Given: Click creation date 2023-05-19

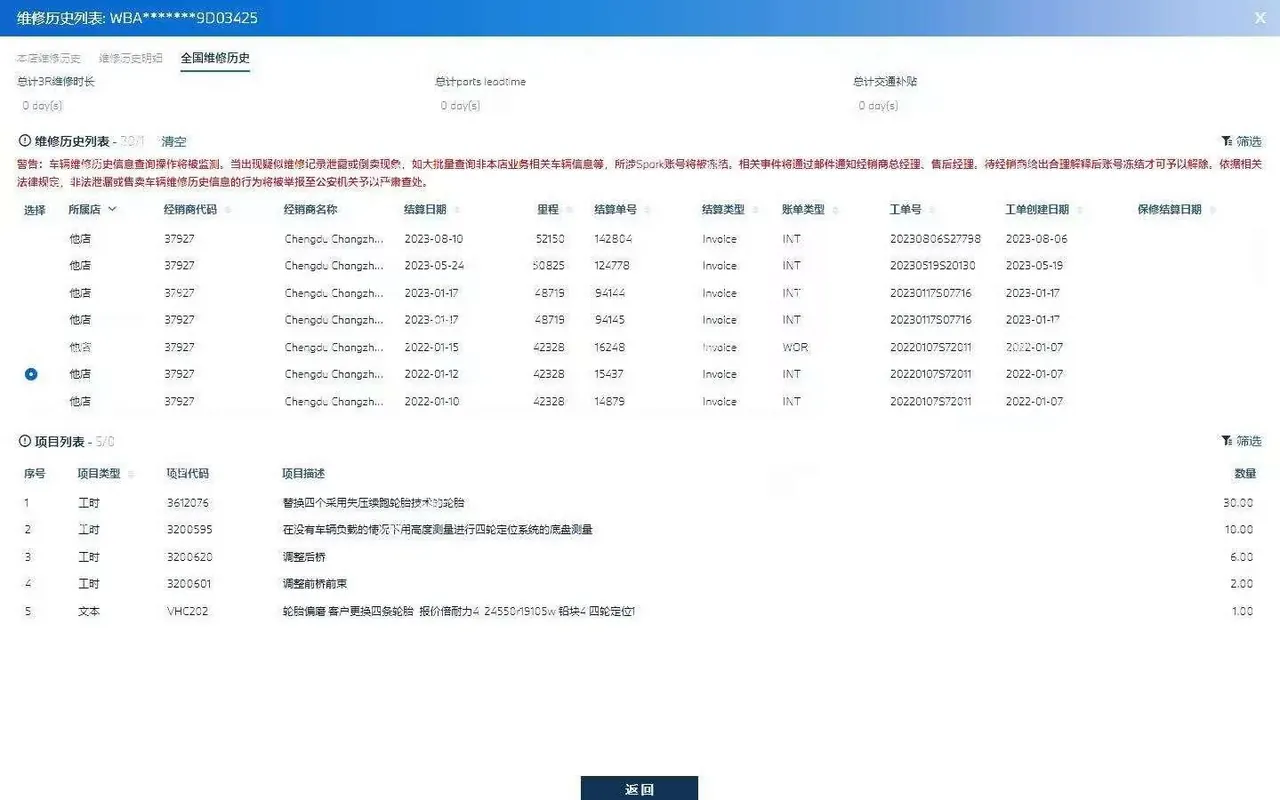Looking at the screenshot, I should click(1034, 266).
